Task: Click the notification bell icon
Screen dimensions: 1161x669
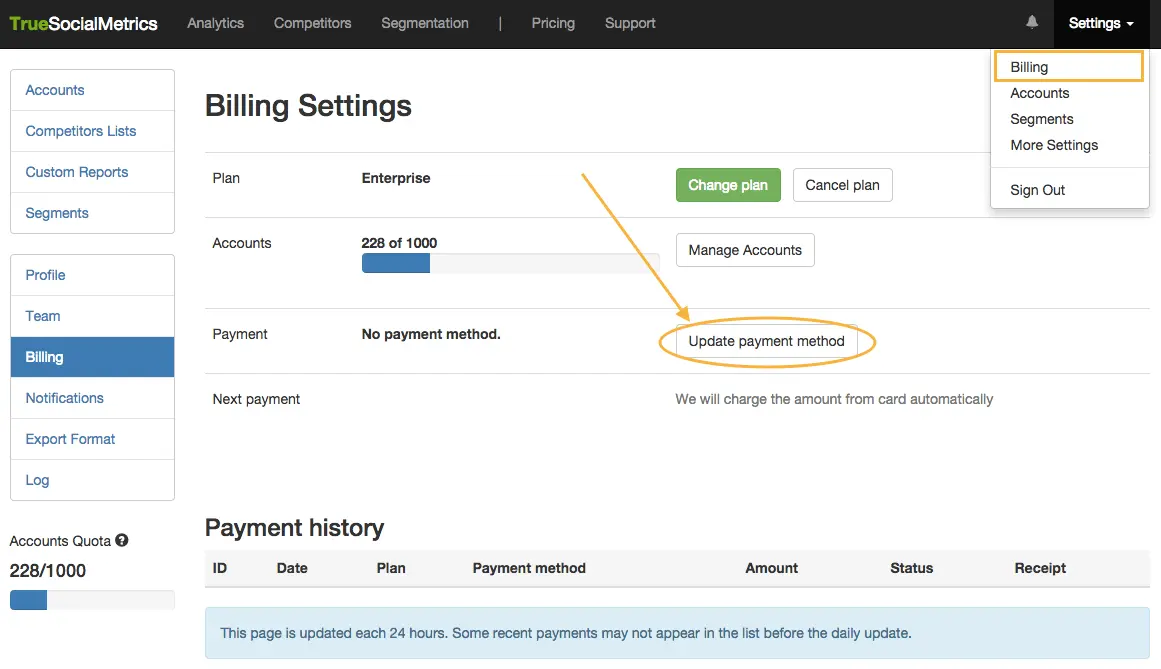Action: pos(1032,23)
